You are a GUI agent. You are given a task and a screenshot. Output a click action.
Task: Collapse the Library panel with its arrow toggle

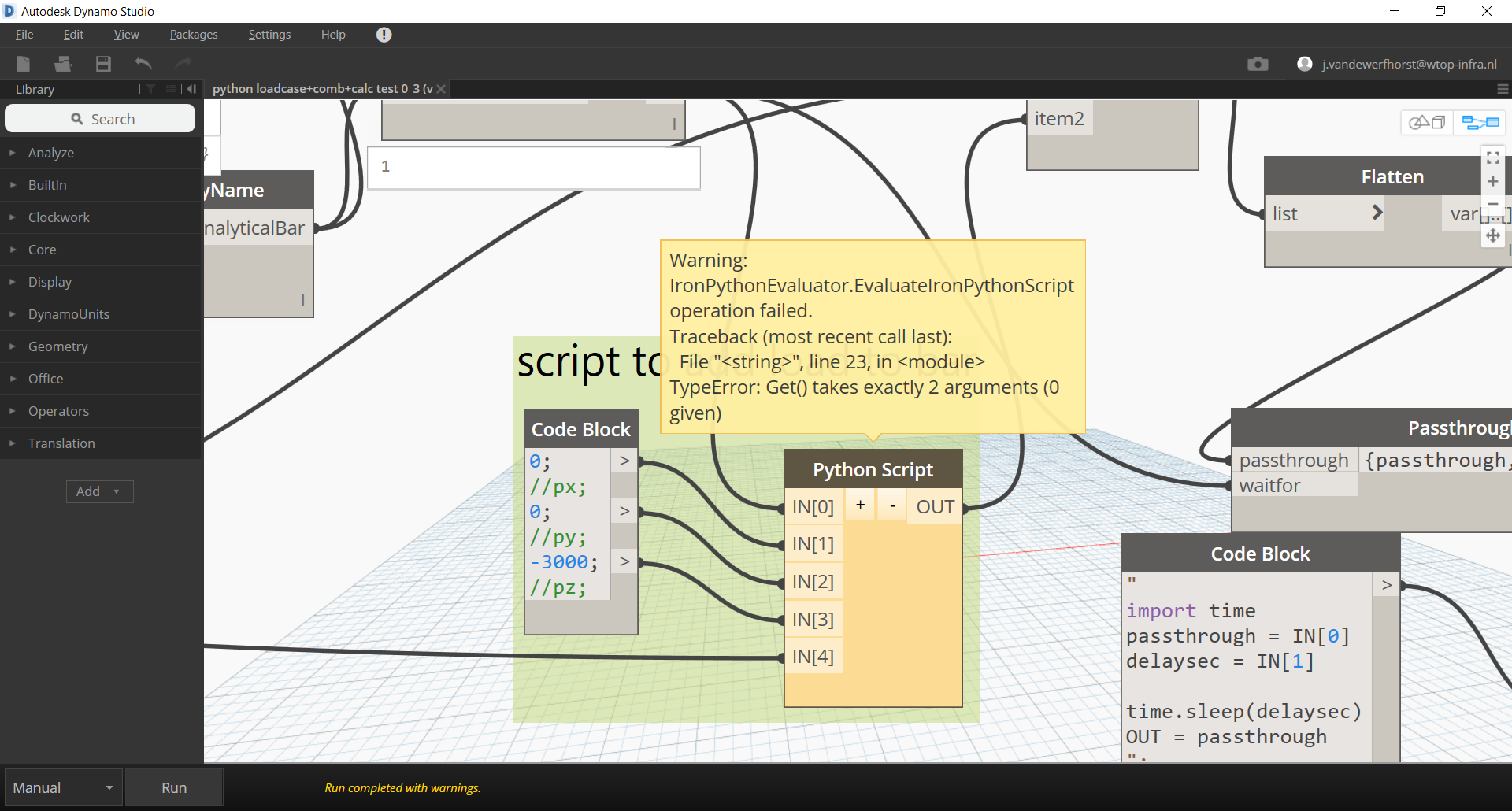[191, 89]
